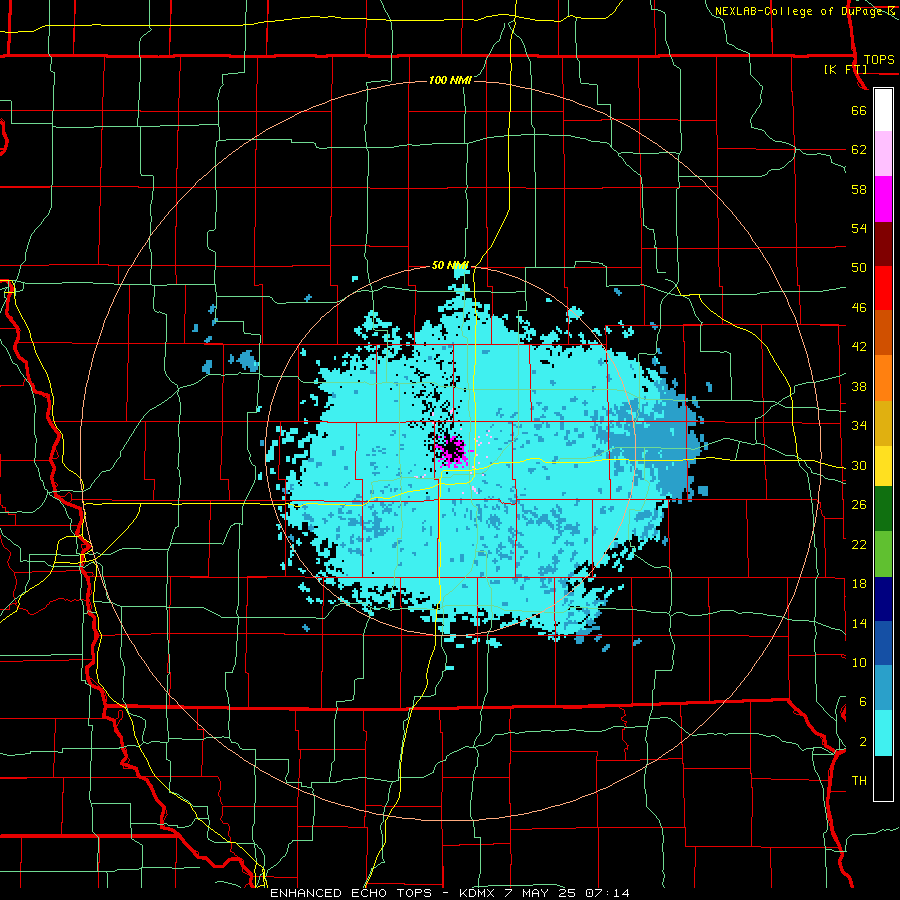Click the TH threshold label
The width and height of the screenshot is (900, 900).
pos(859,781)
